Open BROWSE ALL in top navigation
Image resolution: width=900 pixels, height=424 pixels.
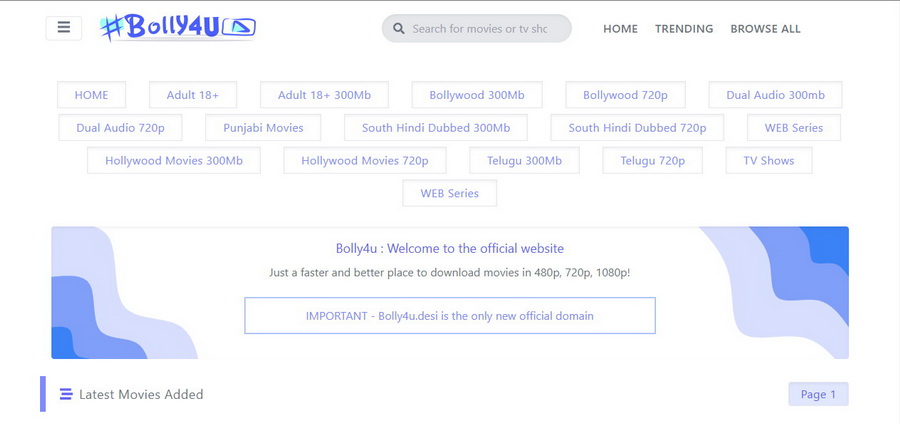(x=765, y=29)
